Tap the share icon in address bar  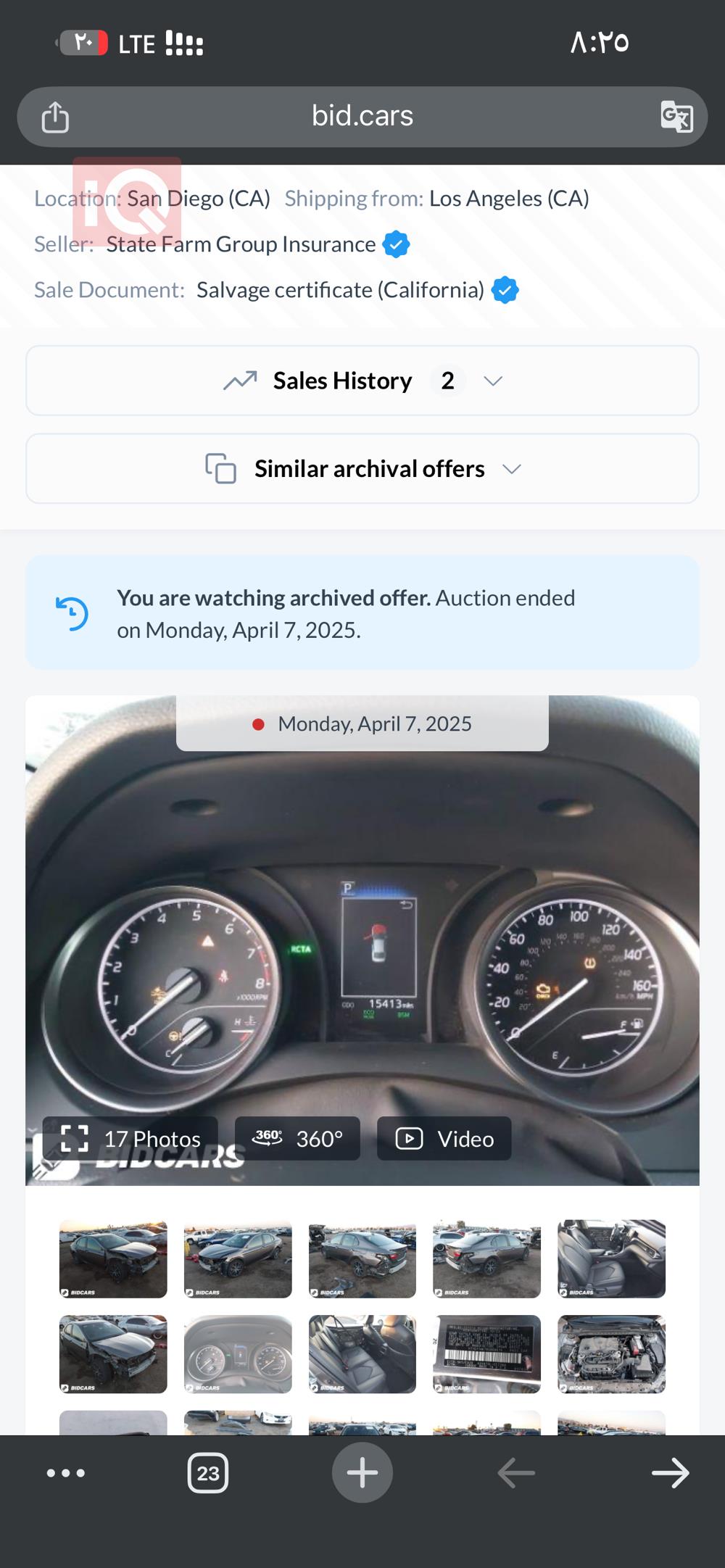pos(55,117)
